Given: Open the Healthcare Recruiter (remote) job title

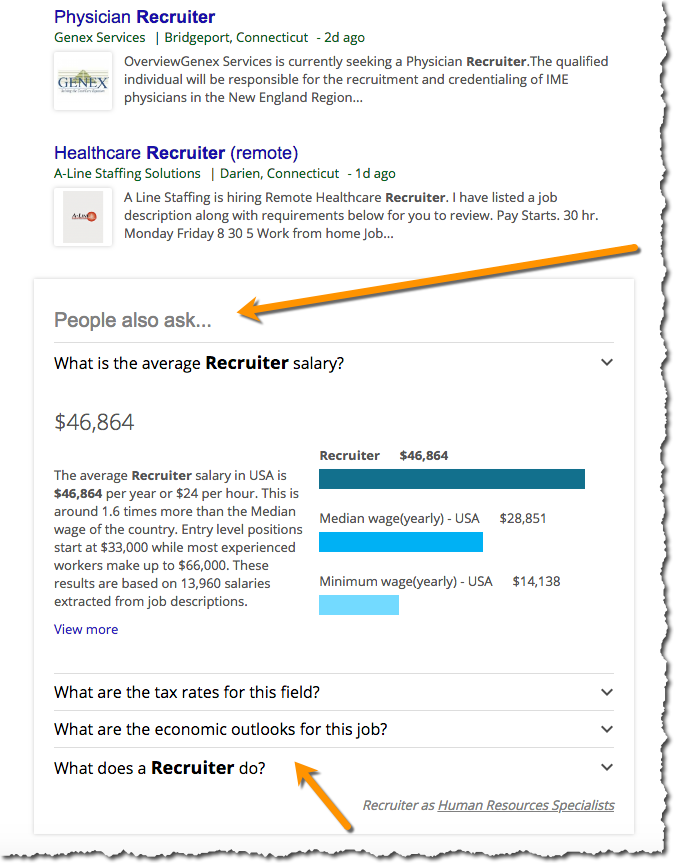Looking at the screenshot, I should tap(176, 153).
